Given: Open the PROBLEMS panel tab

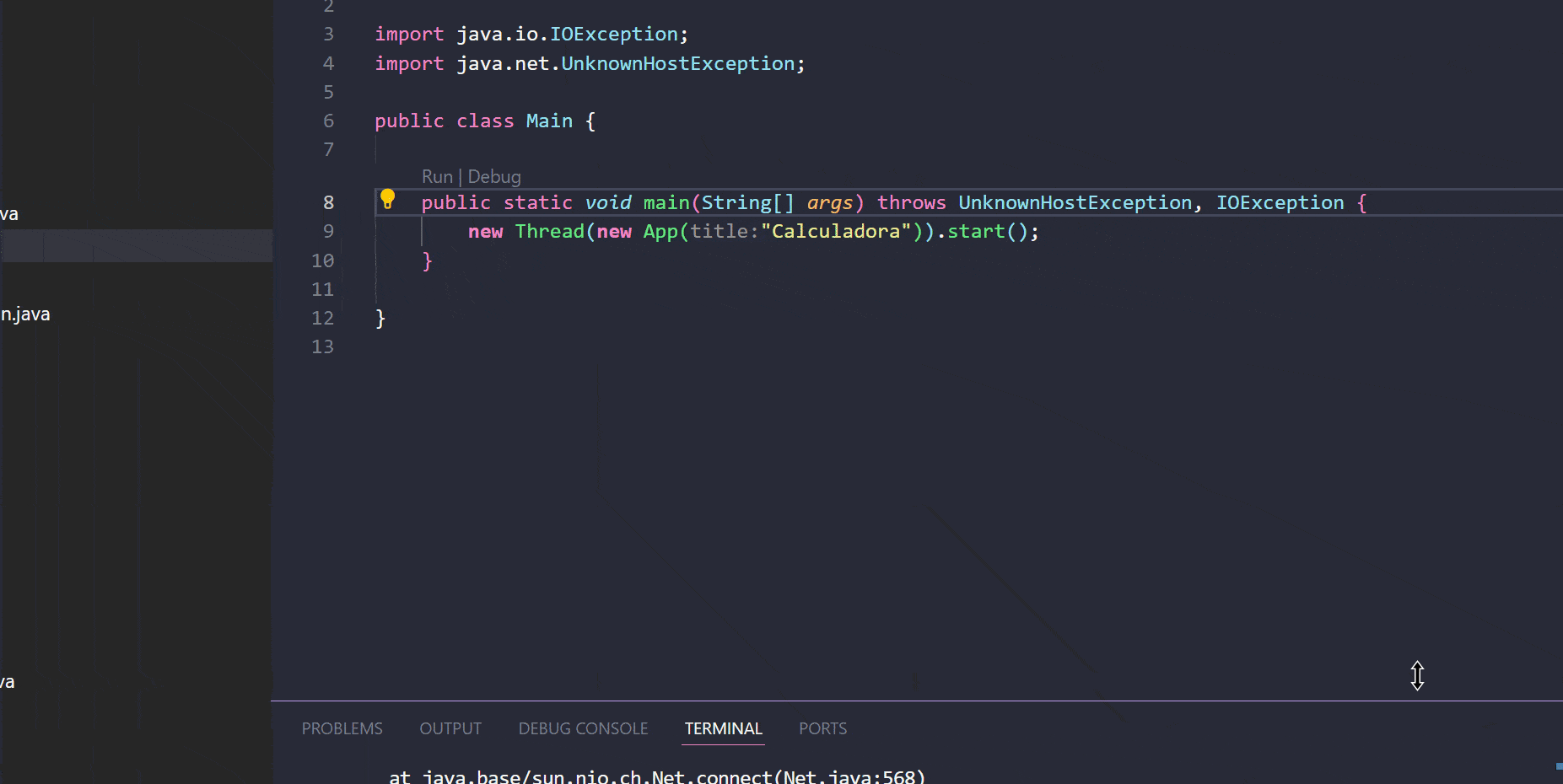Looking at the screenshot, I should [342, 728].
